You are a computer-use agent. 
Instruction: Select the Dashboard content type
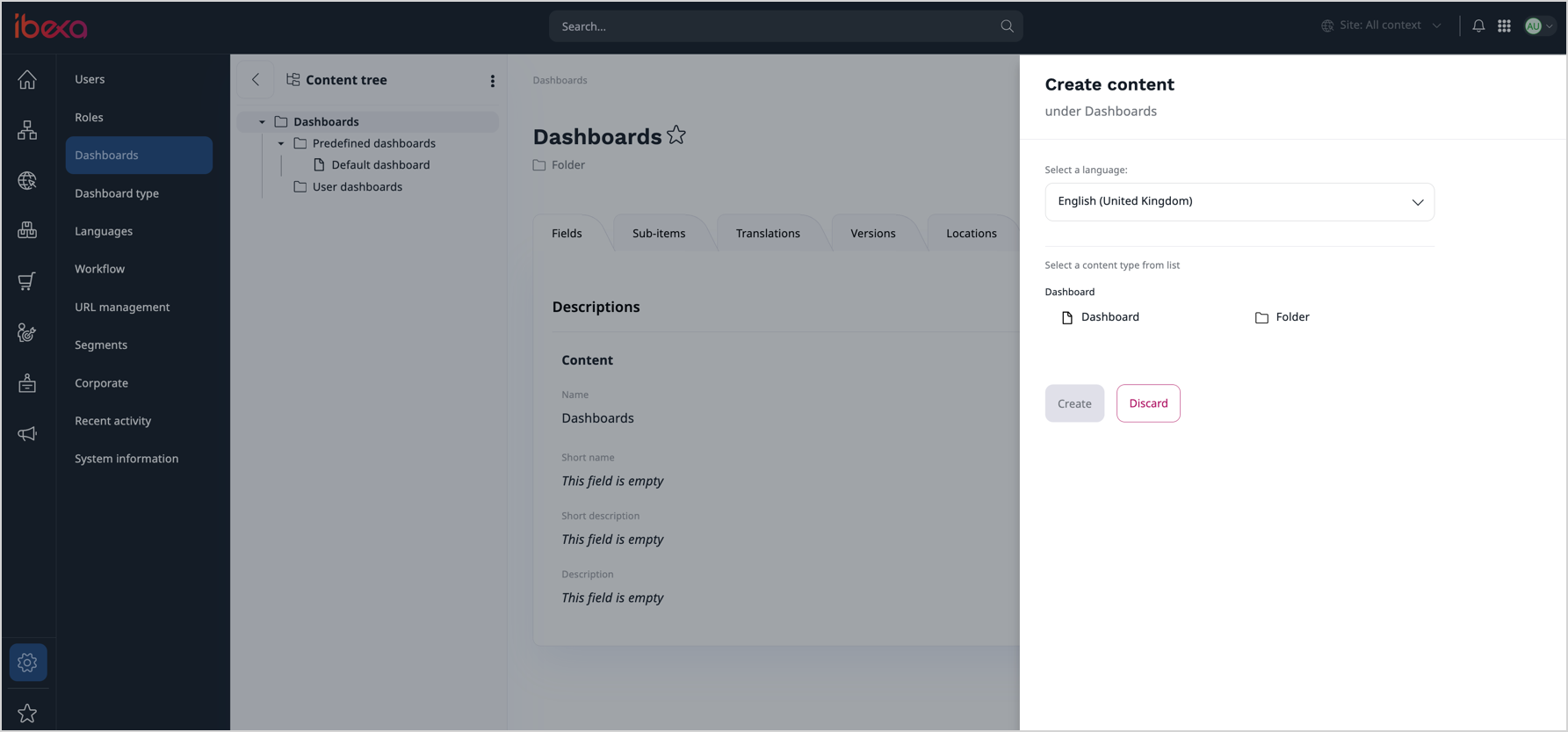[1109, 317]
